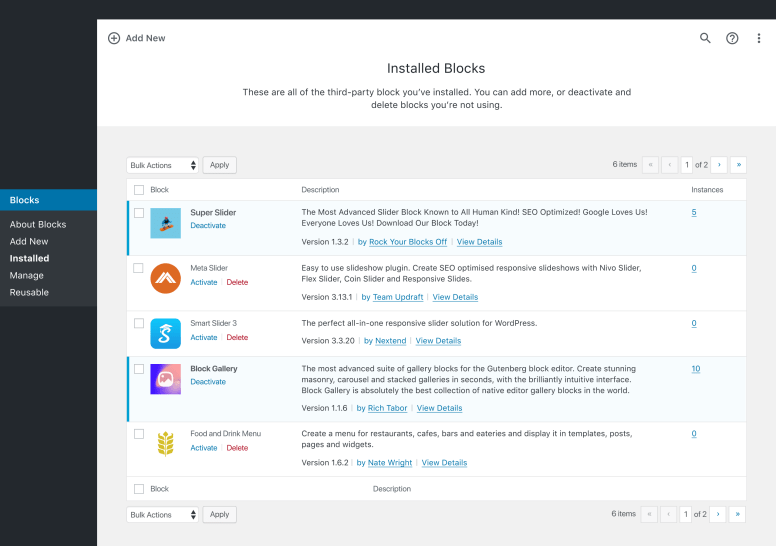Click the Instances column header
776x546 pixels.
707,190
